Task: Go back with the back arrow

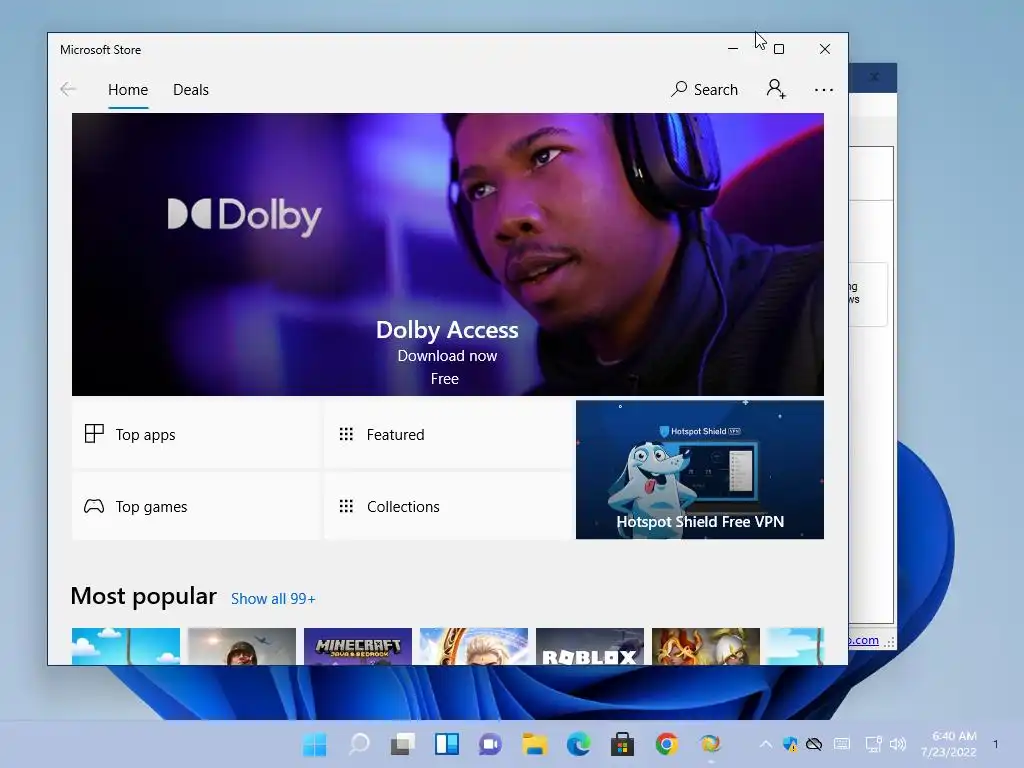Action: click(x=68, y=89)
